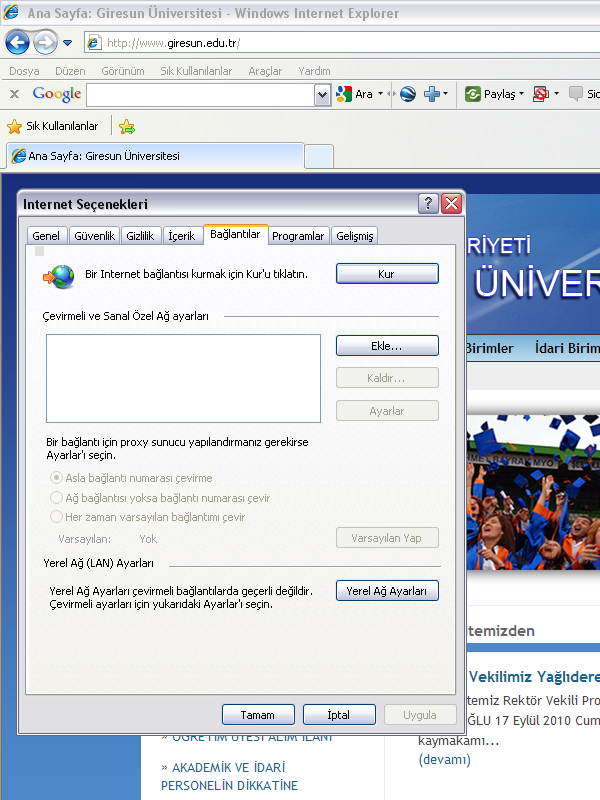Select 'Her zaman varsayılan bağlantımı çevir' option
Image resolution: width=600 pixels, height=800 pixels.
point(57,517)
